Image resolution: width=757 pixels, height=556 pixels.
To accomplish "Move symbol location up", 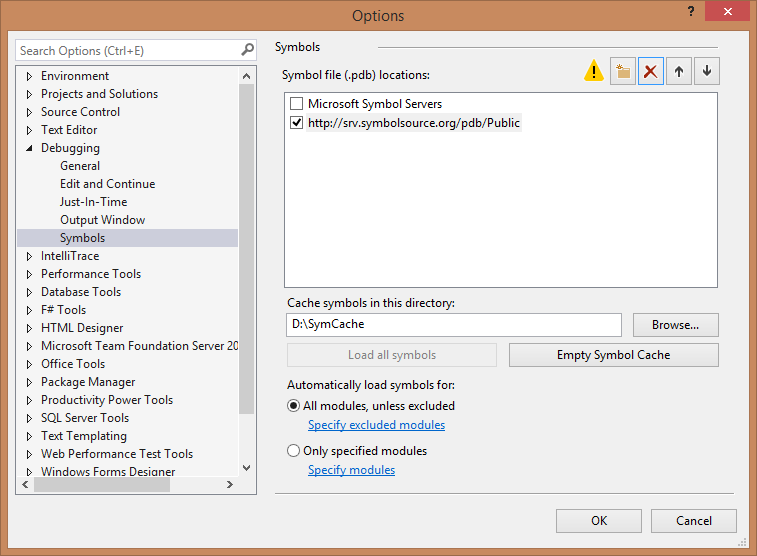I will pos(679,71).
